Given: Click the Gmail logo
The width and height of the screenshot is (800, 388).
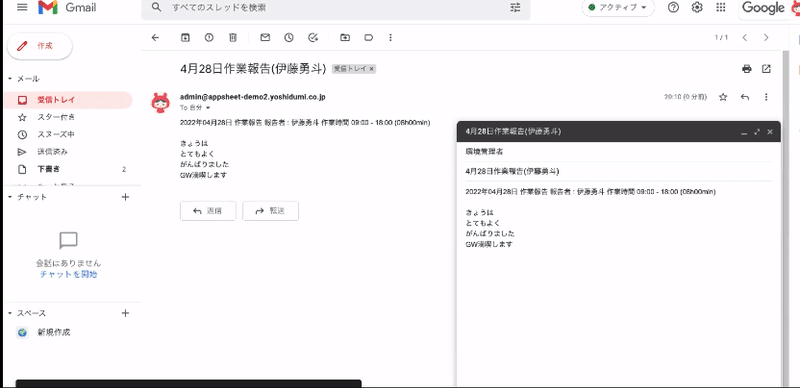Looking at the screenshot, I should coord(67,8).
